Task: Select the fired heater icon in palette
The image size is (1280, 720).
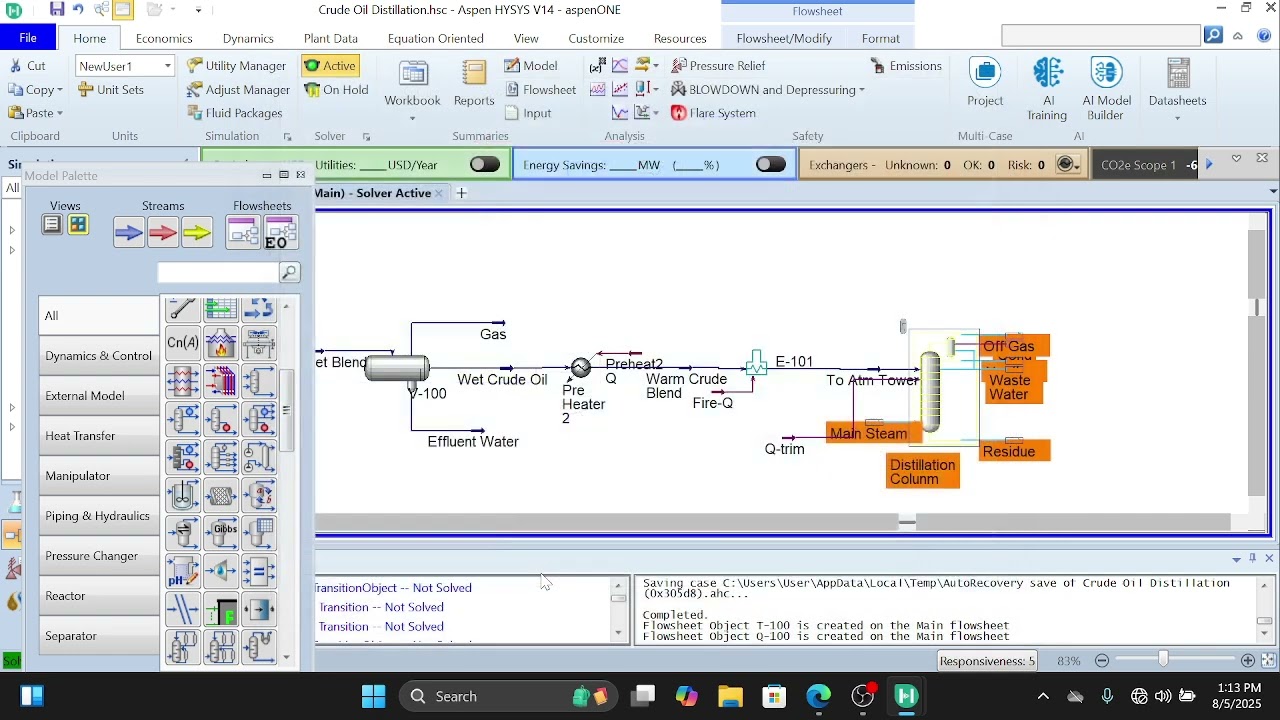Action: click(x=221, y=343)
